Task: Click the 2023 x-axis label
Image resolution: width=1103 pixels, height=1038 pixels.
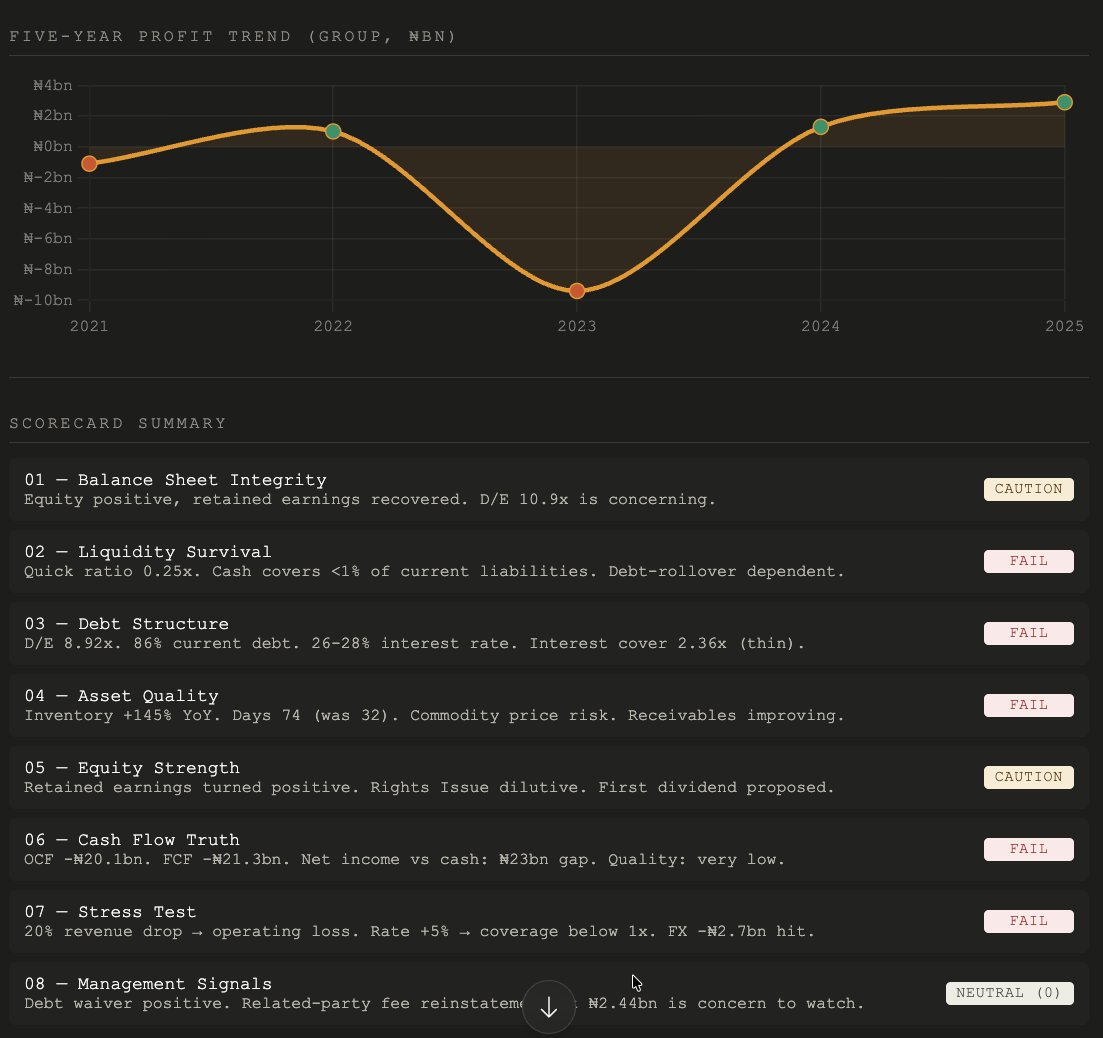Action: (x=577, y=326)
